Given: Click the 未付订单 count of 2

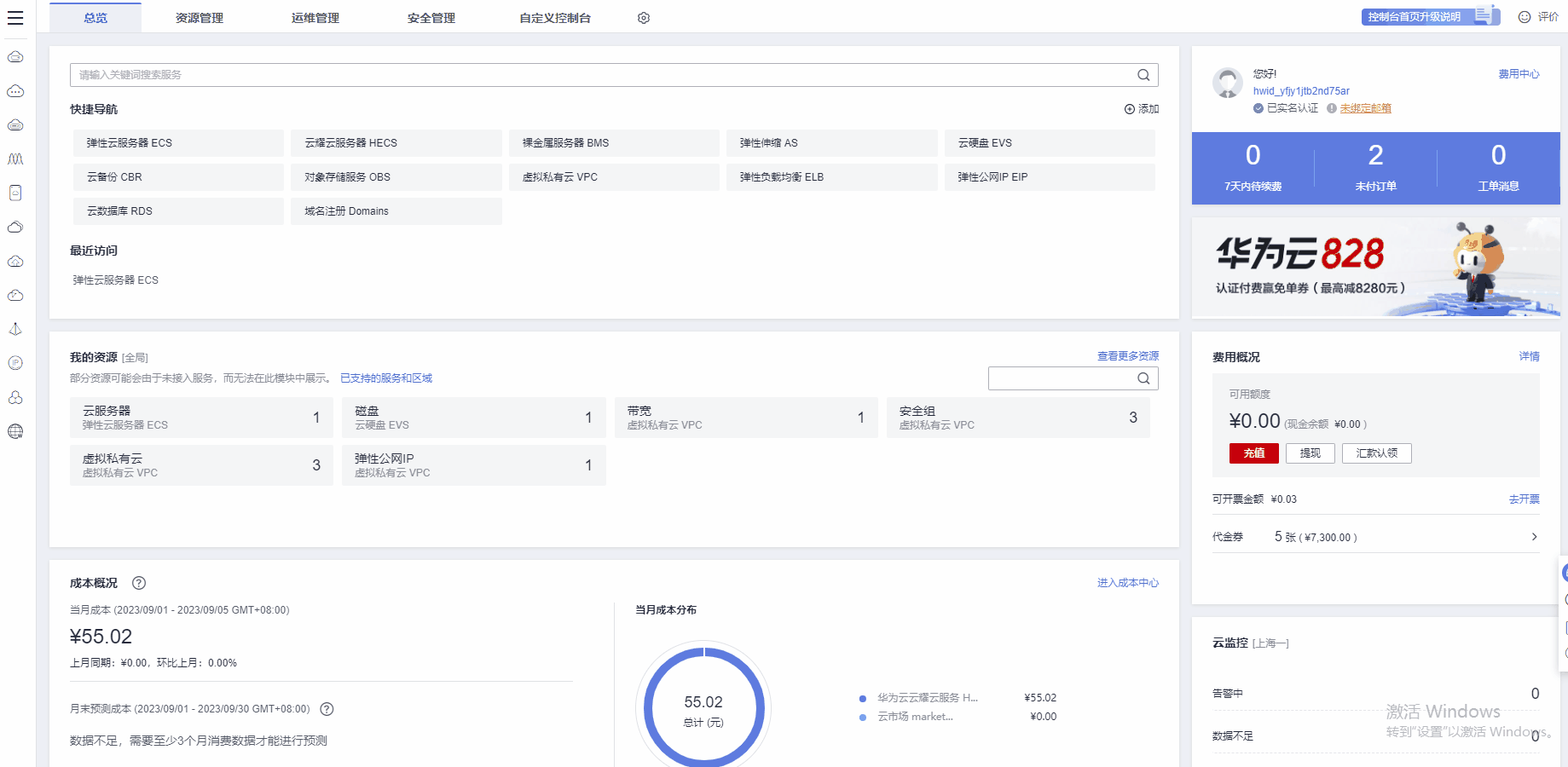Looking at the screenshot, I should tap(1375, 155).
